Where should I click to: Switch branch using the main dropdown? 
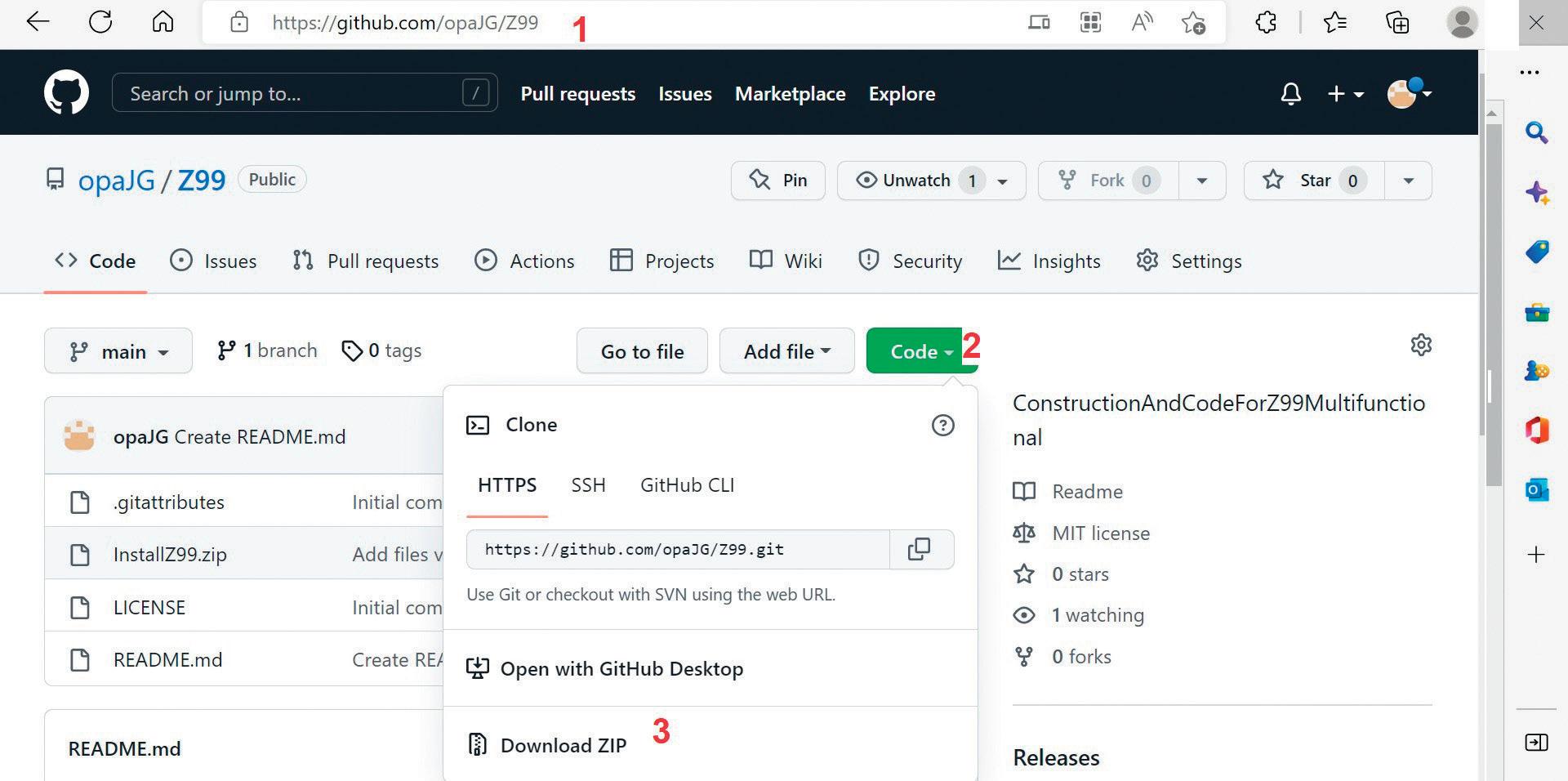[x=118, y=351]
